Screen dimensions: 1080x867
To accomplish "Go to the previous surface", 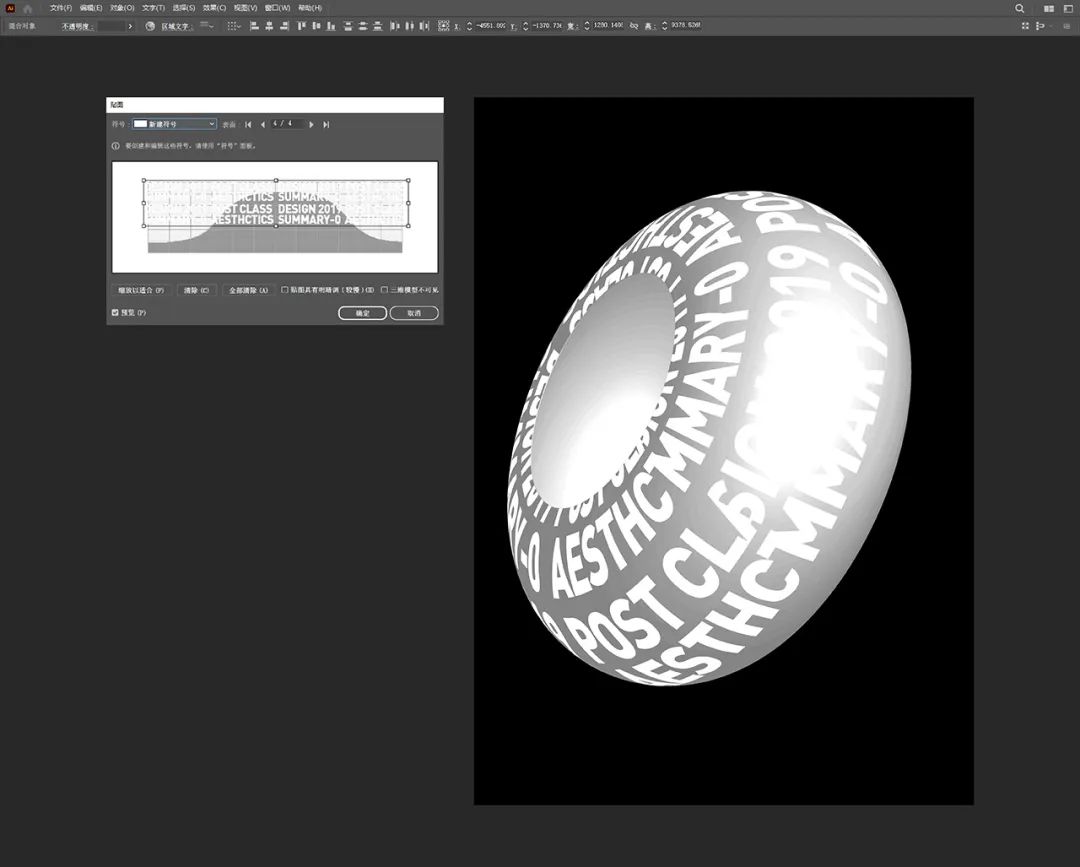I will pyautogui.click(x=263, y=124).
